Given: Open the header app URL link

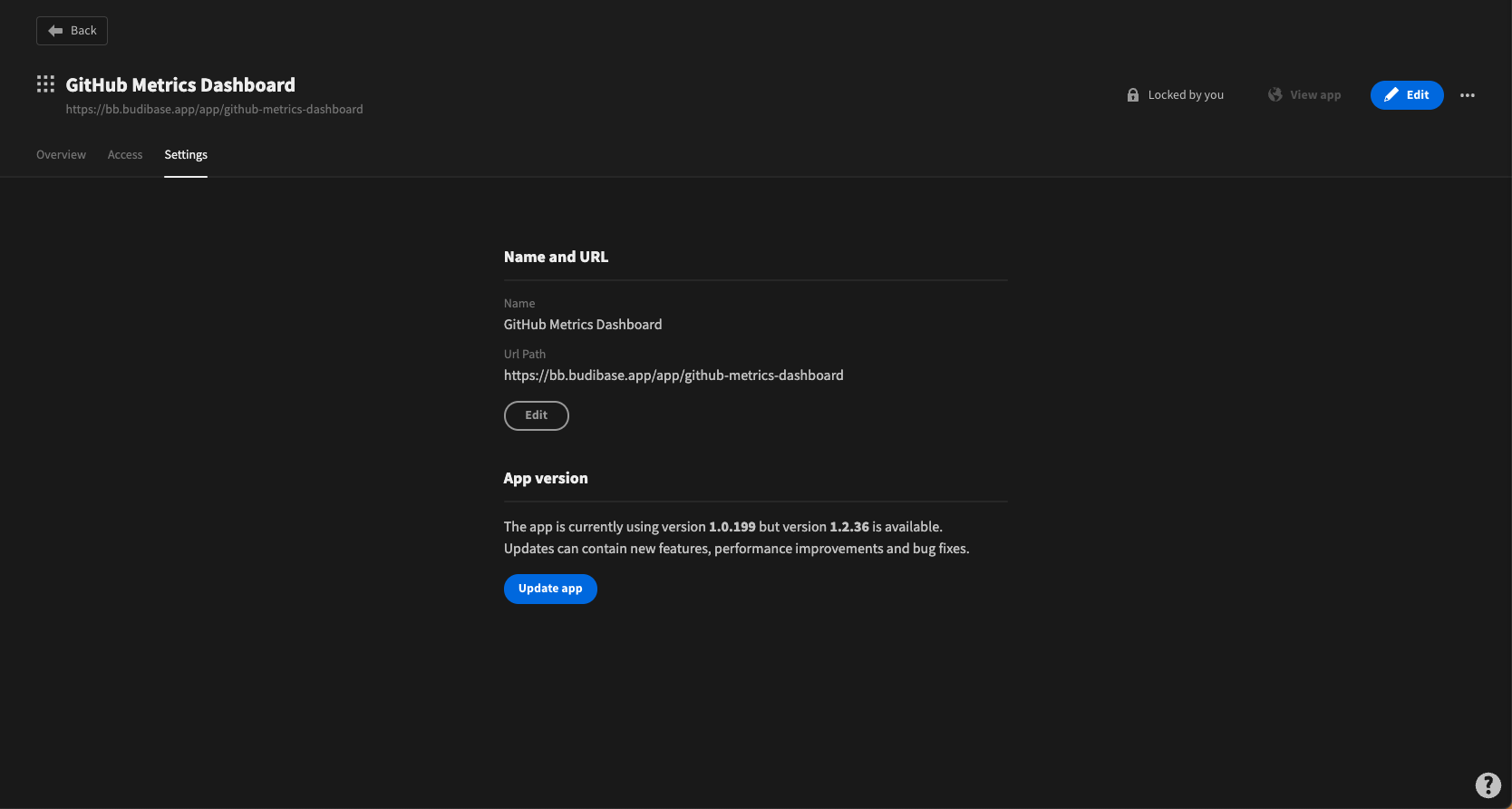Looking at the screenshot, I should [214, 109].
